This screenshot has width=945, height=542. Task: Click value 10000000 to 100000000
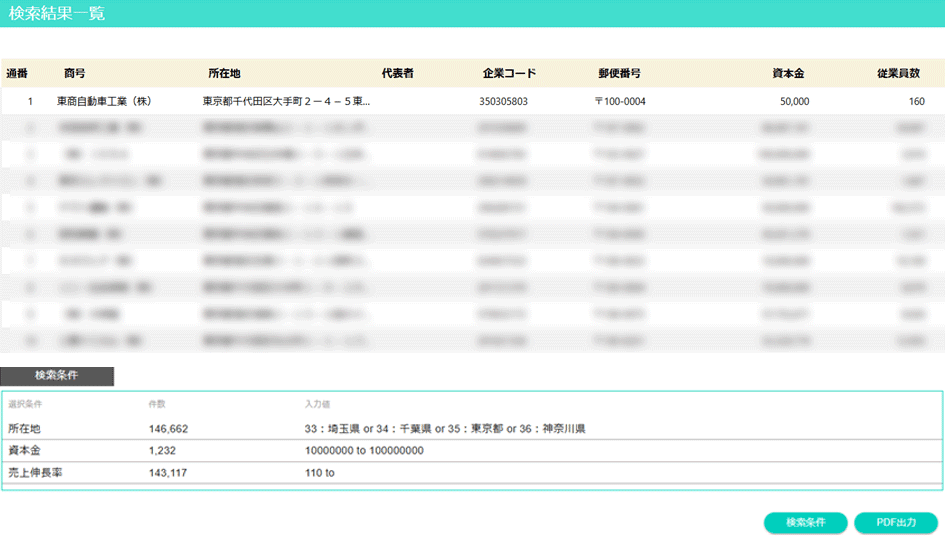(x=364, y=450)
